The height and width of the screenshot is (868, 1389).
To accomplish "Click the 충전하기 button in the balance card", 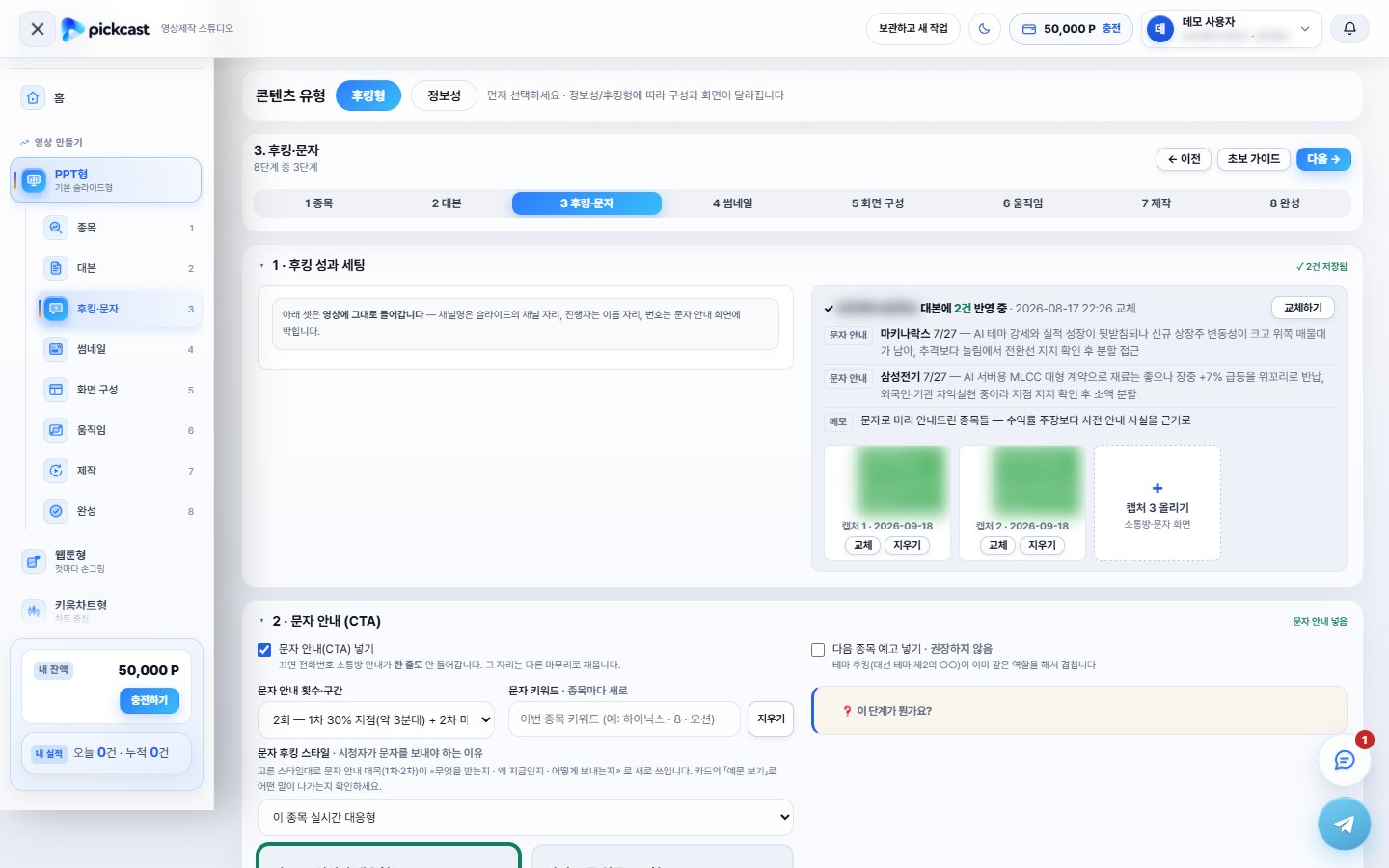I will point(150,701).
